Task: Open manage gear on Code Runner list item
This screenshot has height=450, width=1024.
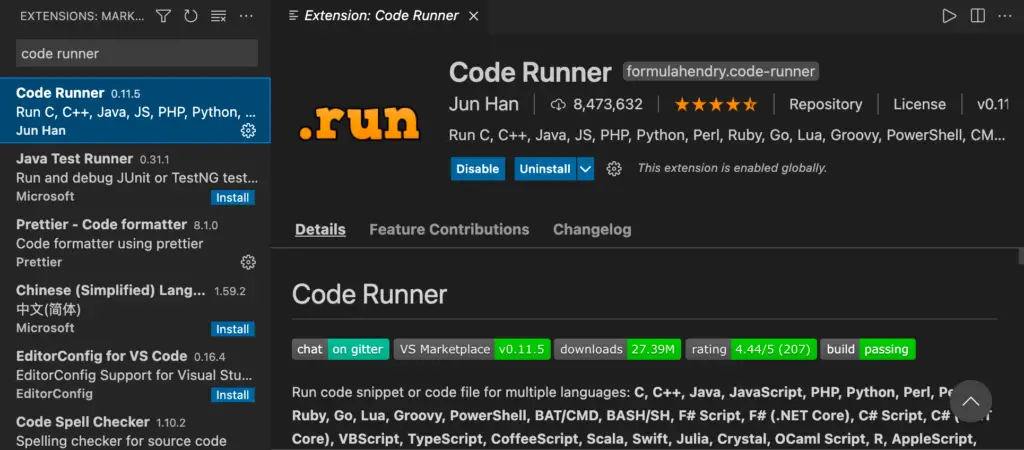Action: (248, 131)
